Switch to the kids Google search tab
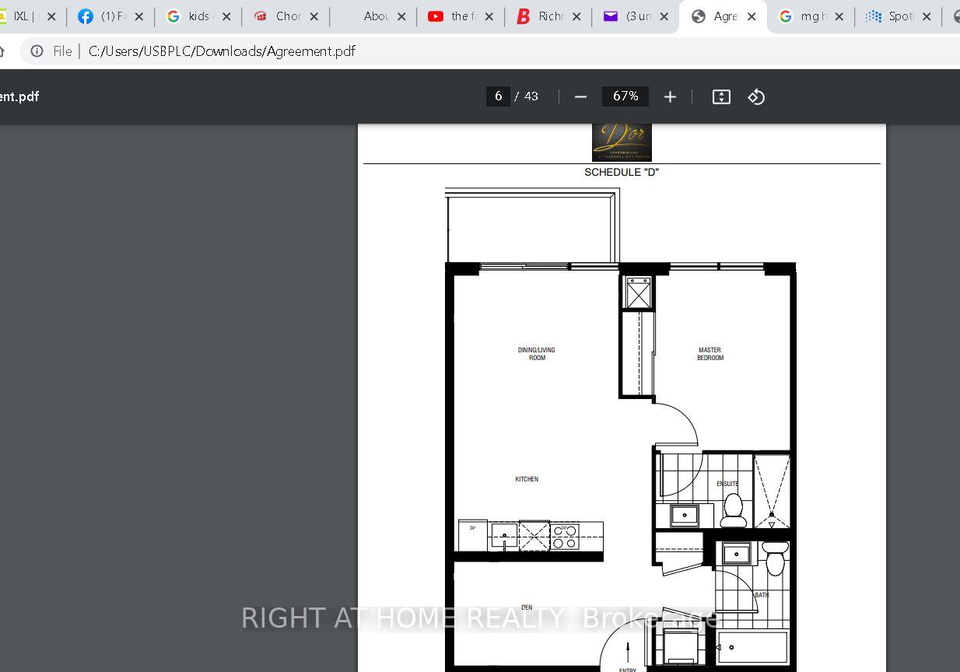Screen dimensions: 960x672 (190, 17)
